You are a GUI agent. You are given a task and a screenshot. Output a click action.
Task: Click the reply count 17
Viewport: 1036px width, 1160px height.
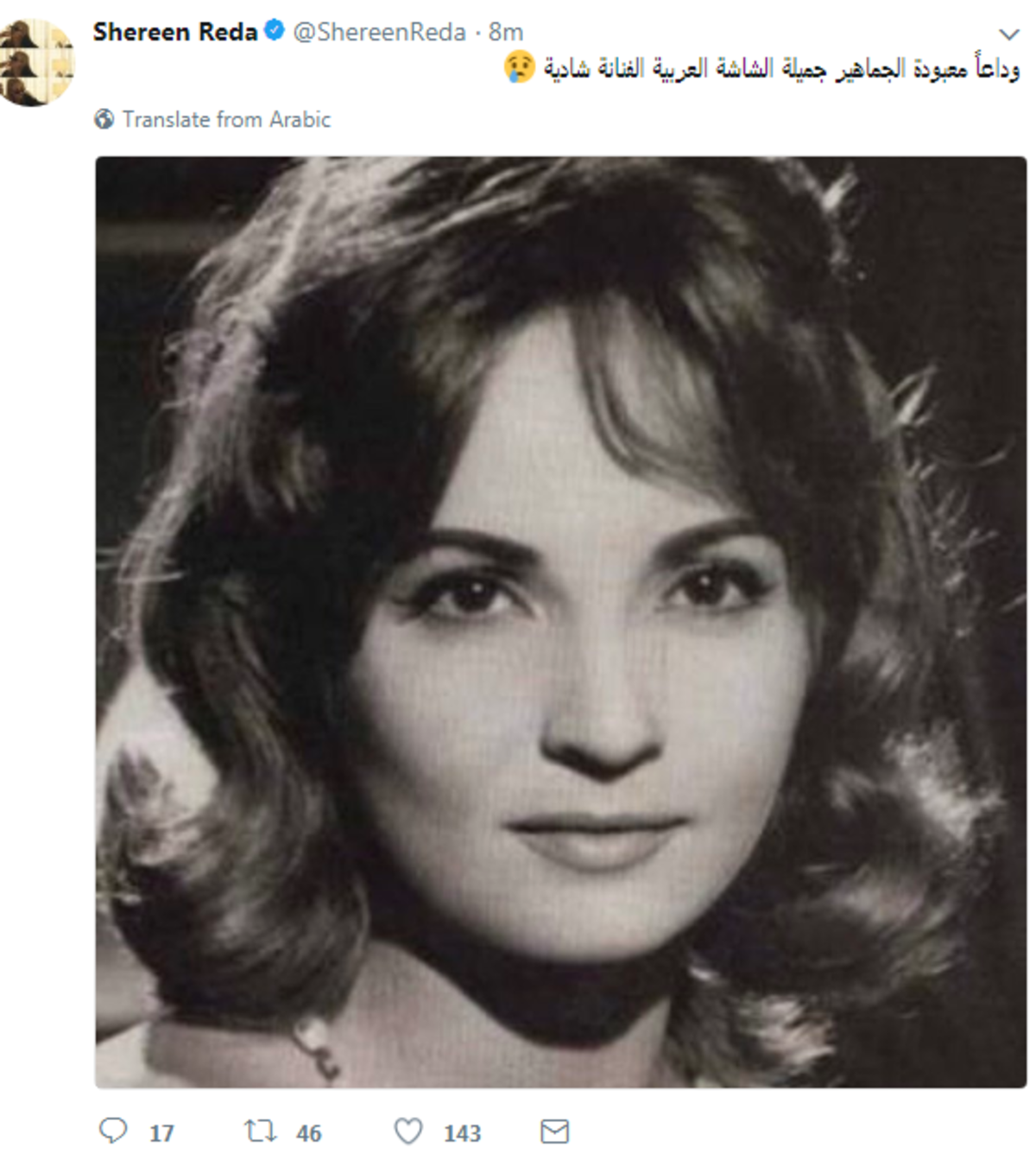[161, 1132]
